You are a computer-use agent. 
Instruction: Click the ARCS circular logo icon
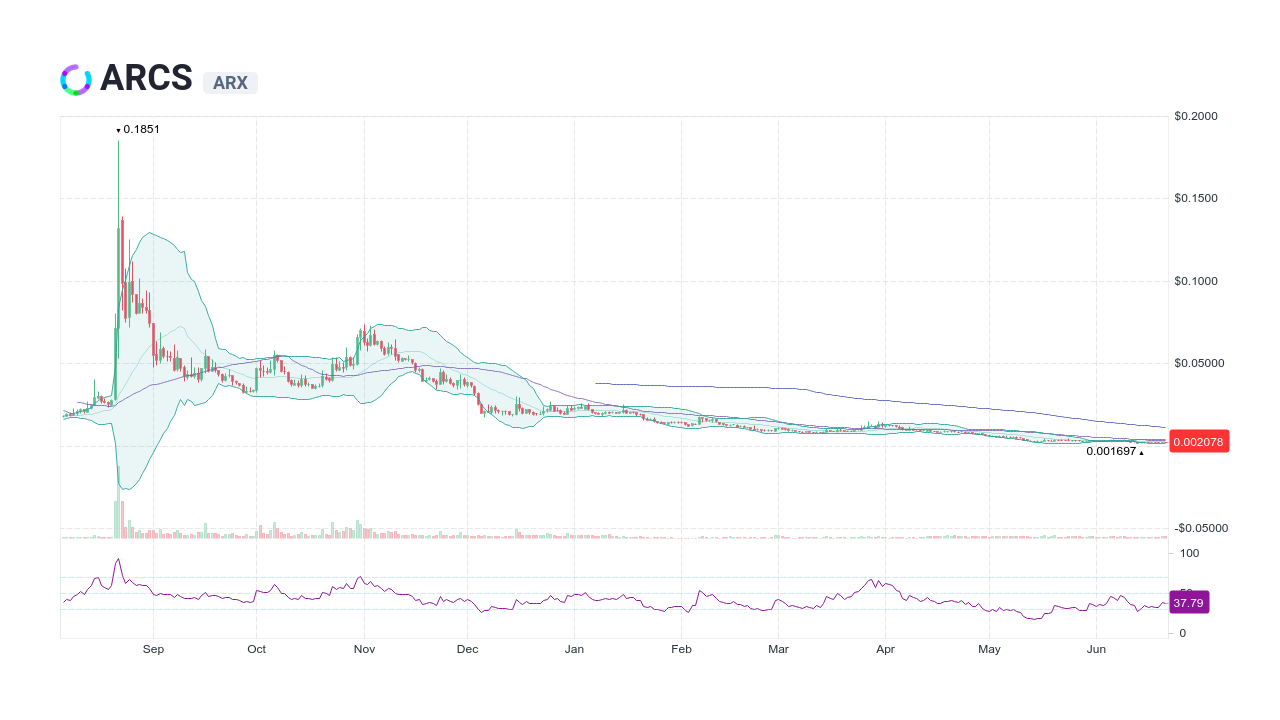coord(75,78)
